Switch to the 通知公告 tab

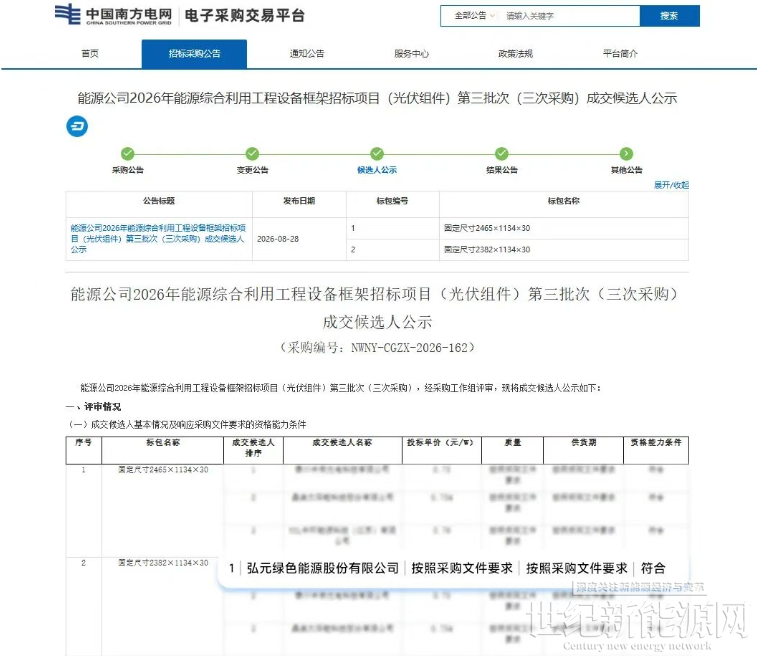click(x=307, y=54)
